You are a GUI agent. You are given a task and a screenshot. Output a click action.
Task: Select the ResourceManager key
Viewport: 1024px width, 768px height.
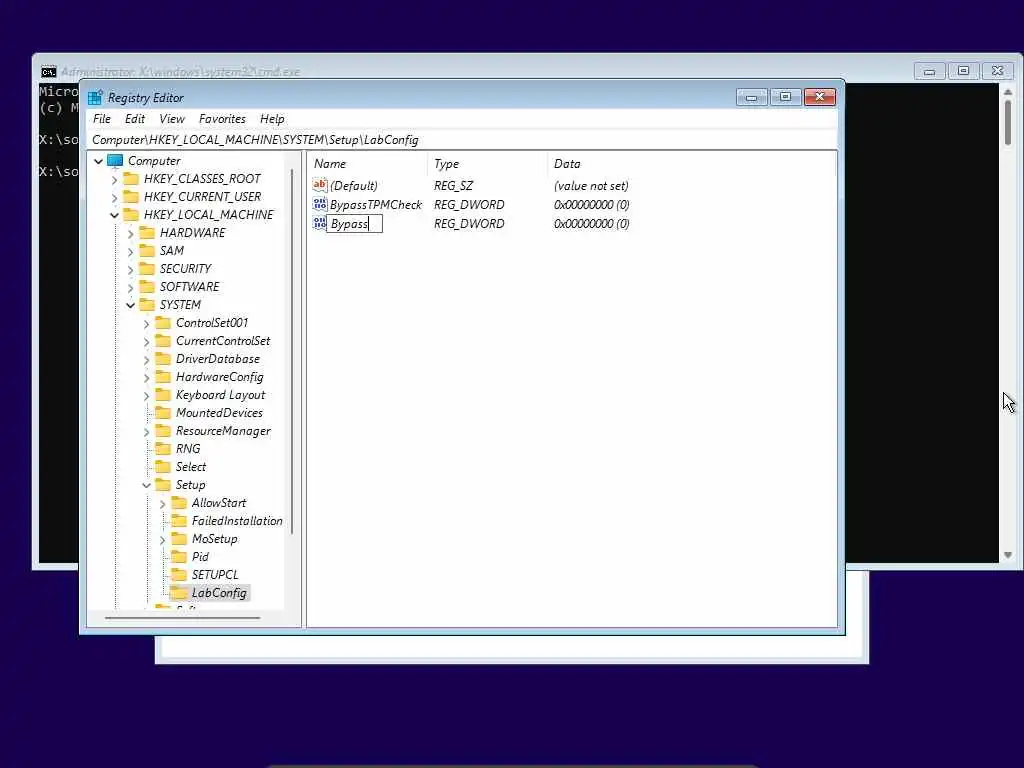[x=223, y=431]
